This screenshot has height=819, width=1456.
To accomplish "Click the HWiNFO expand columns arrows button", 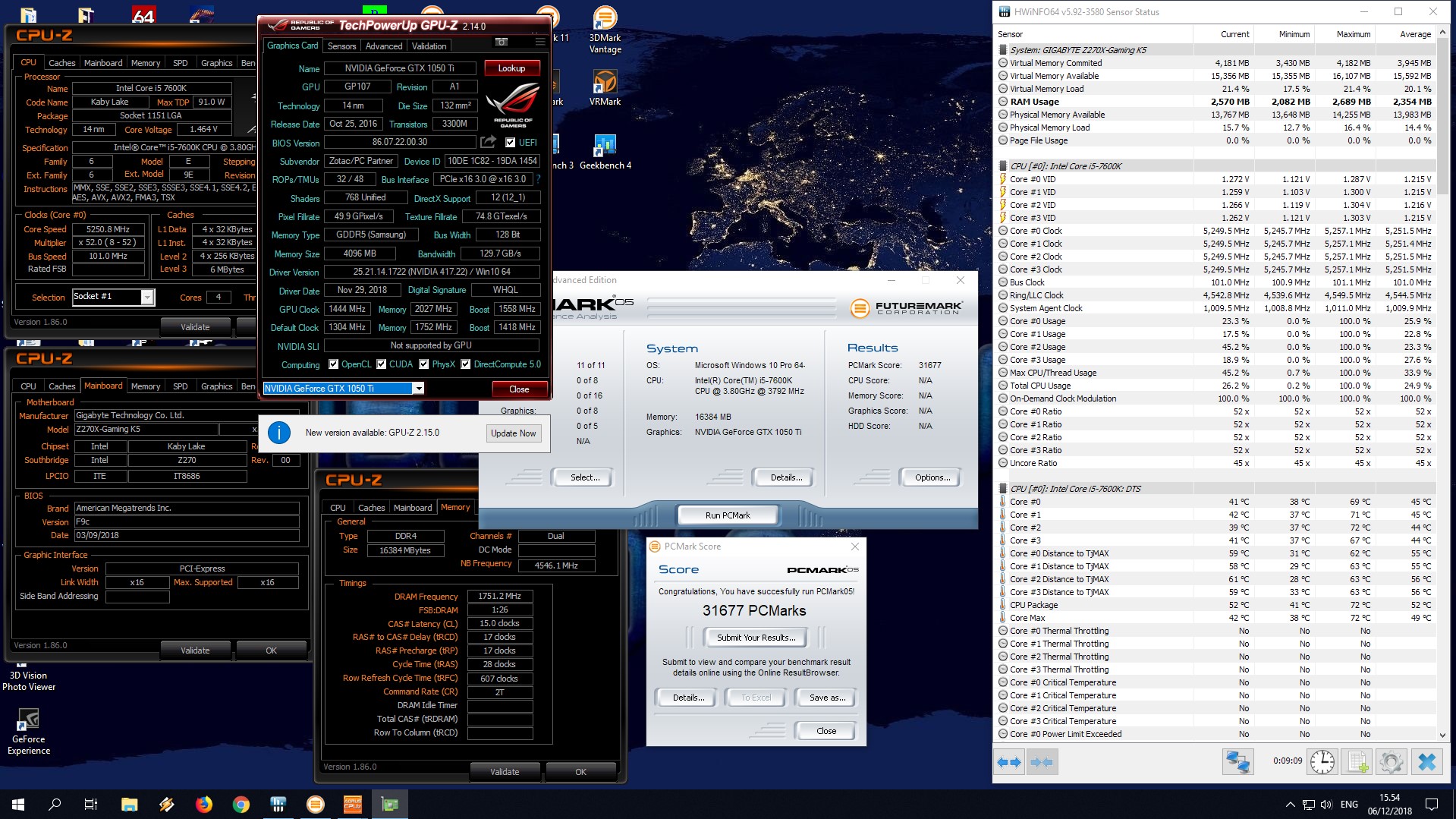I will (1009, 761).
